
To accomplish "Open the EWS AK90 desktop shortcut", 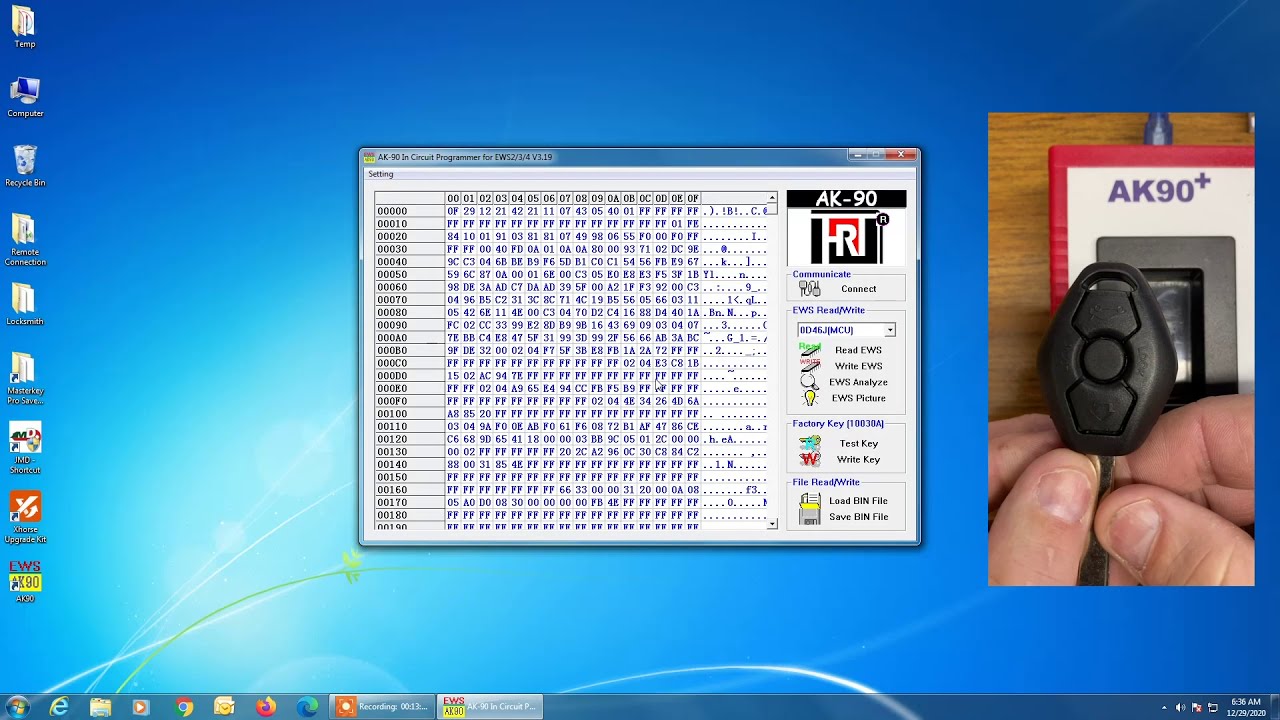I will coord(25,581).
